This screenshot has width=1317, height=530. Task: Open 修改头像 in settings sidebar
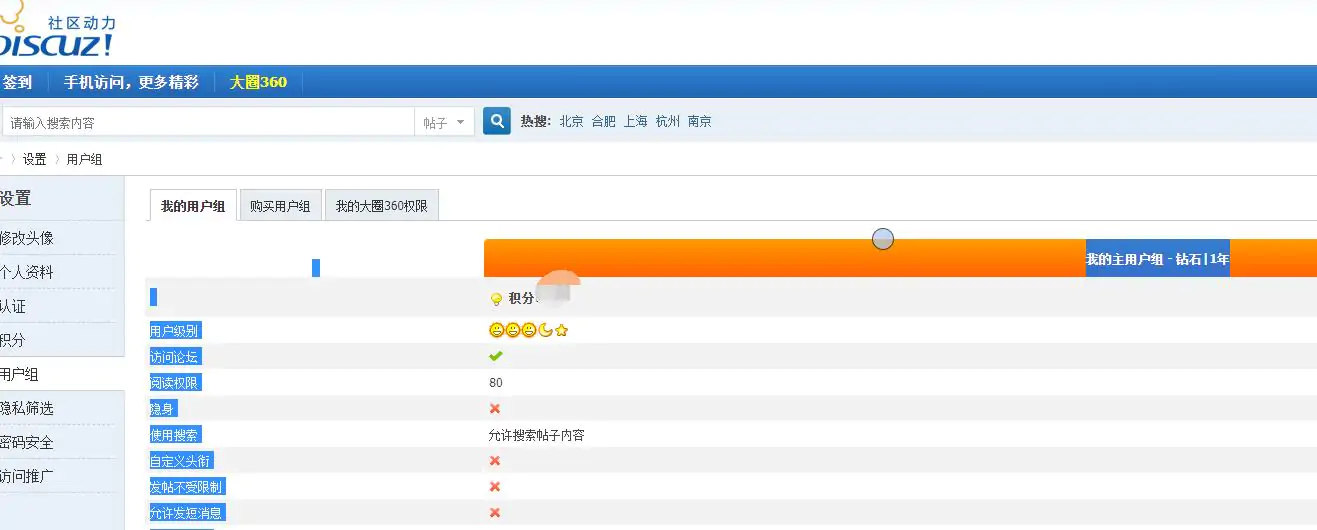[x=27, y=238]
